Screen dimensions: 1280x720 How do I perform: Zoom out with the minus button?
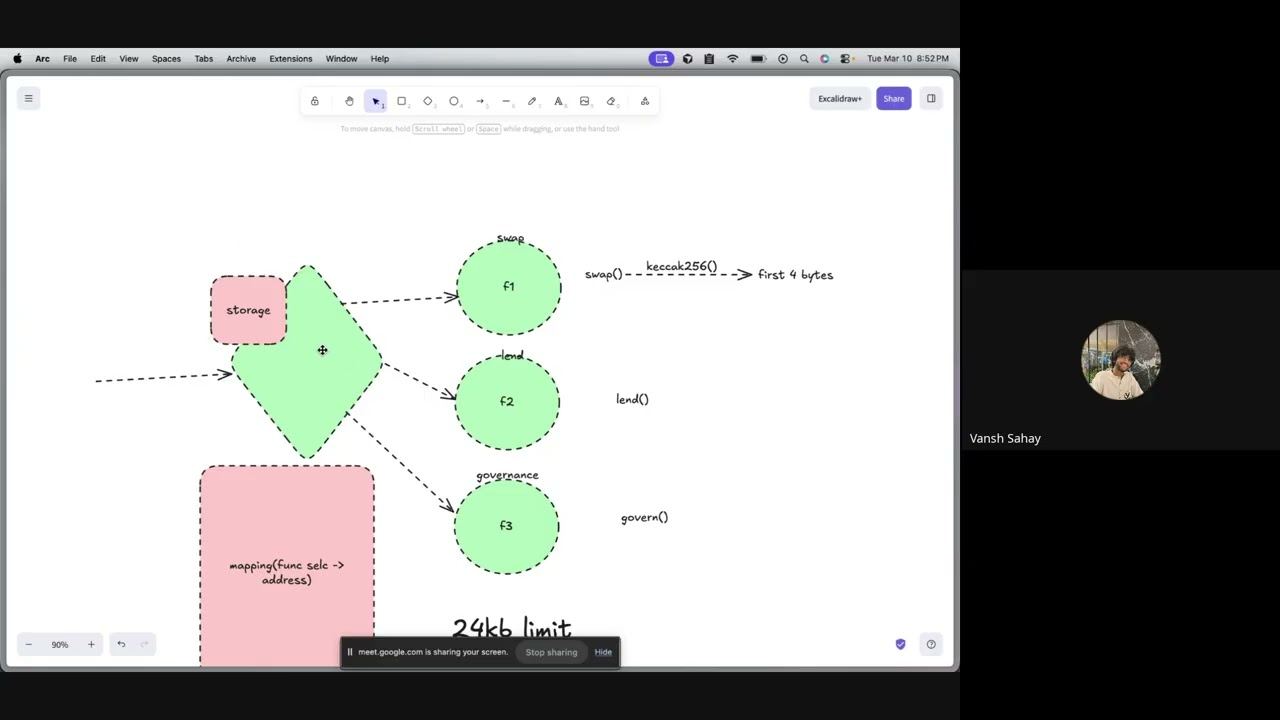[28, 644]
